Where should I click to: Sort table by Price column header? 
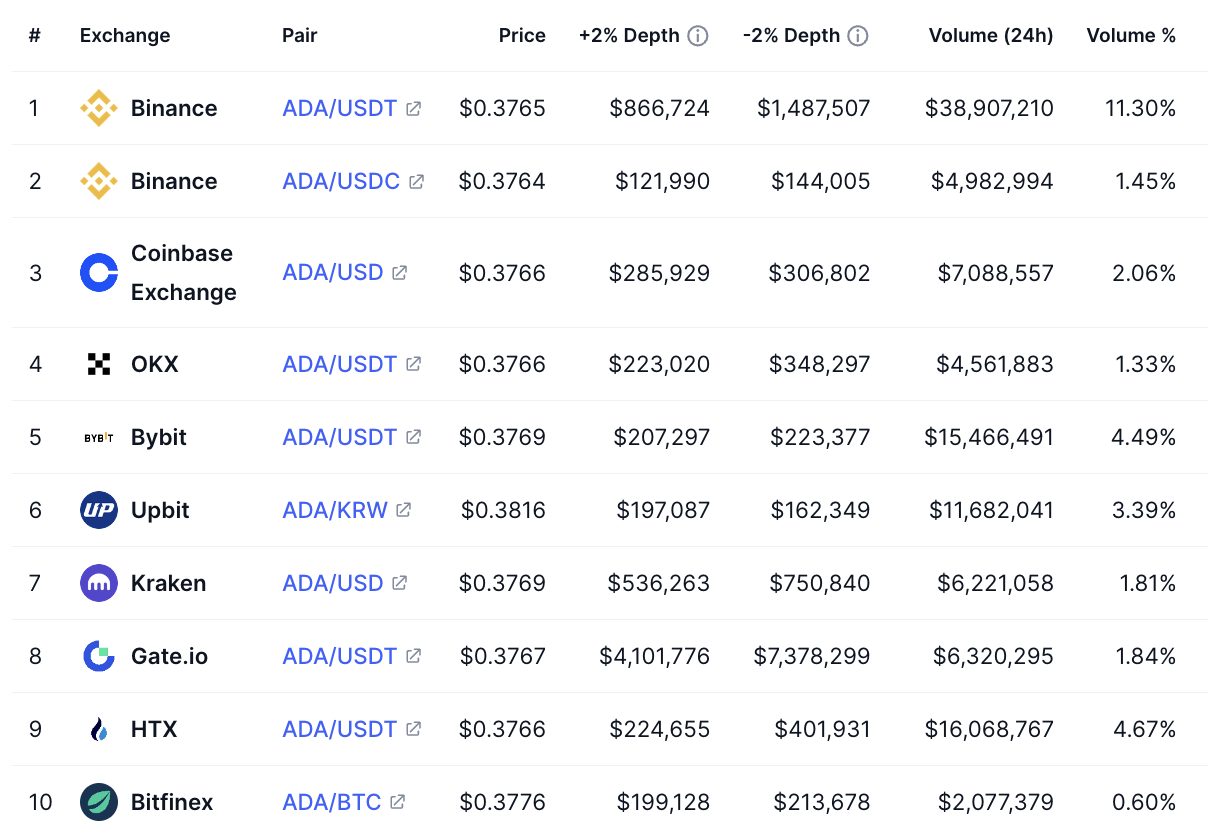[x=522, y=36]
